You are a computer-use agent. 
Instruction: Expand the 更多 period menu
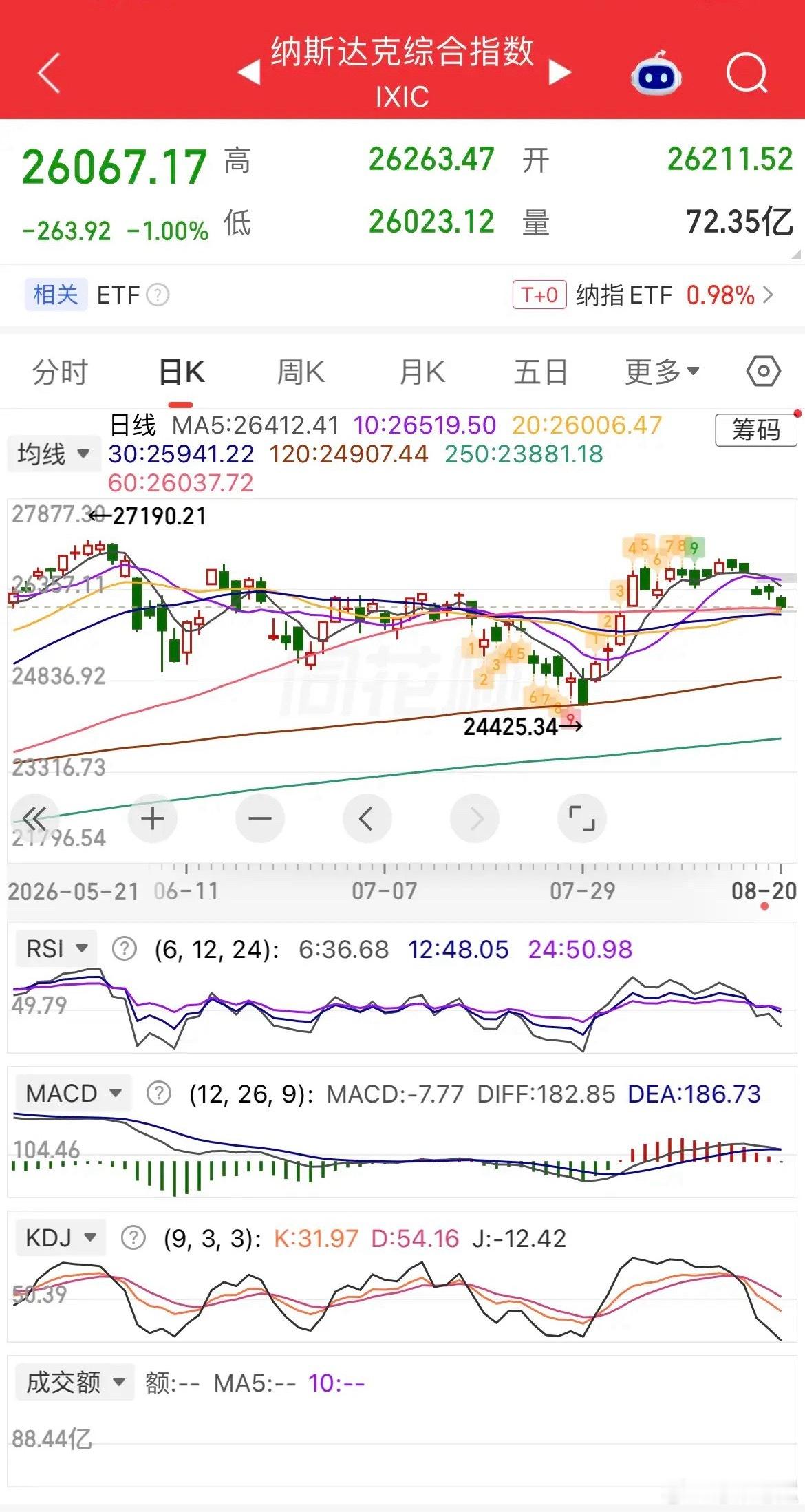tap(663, 372)
